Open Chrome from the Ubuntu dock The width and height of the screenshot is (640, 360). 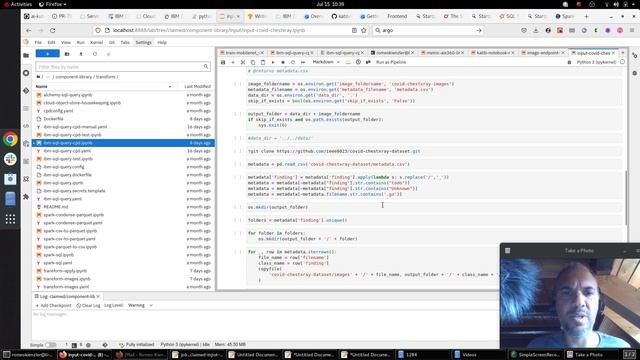point(10,139)
